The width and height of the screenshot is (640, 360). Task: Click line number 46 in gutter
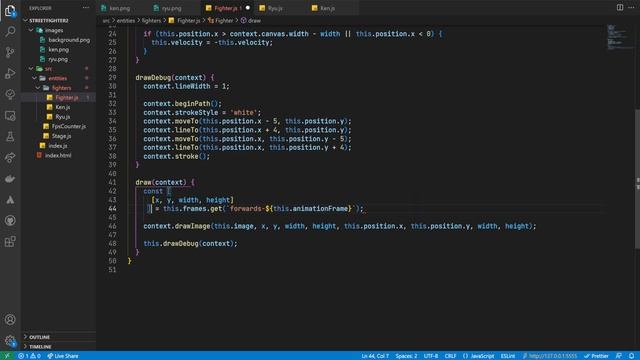click(x=112, y=226)
